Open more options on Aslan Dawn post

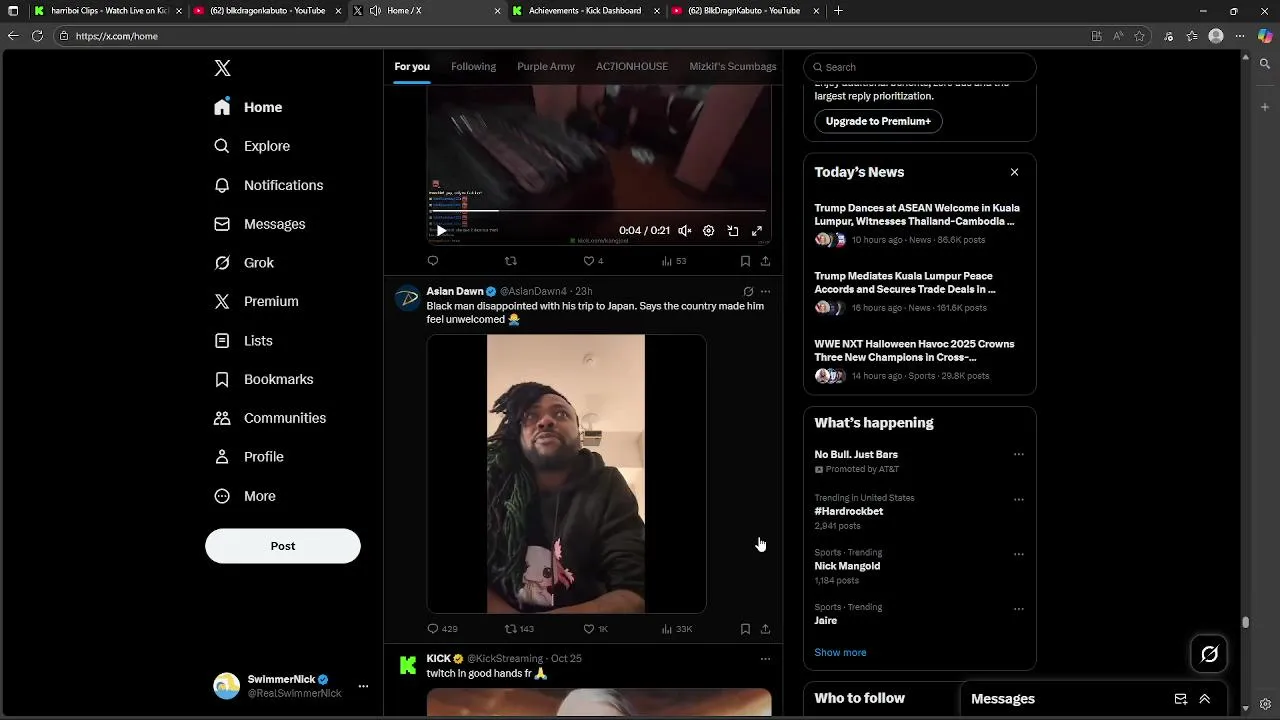tap(765, 292)
